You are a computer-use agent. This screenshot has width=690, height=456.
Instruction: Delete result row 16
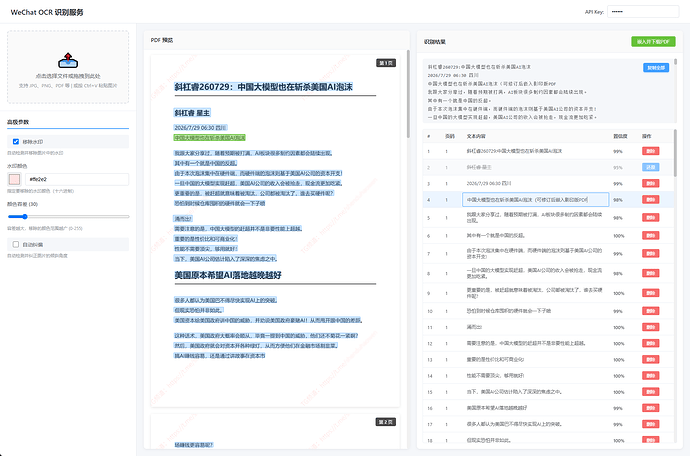pyautogui.click(x=650, y=408)
